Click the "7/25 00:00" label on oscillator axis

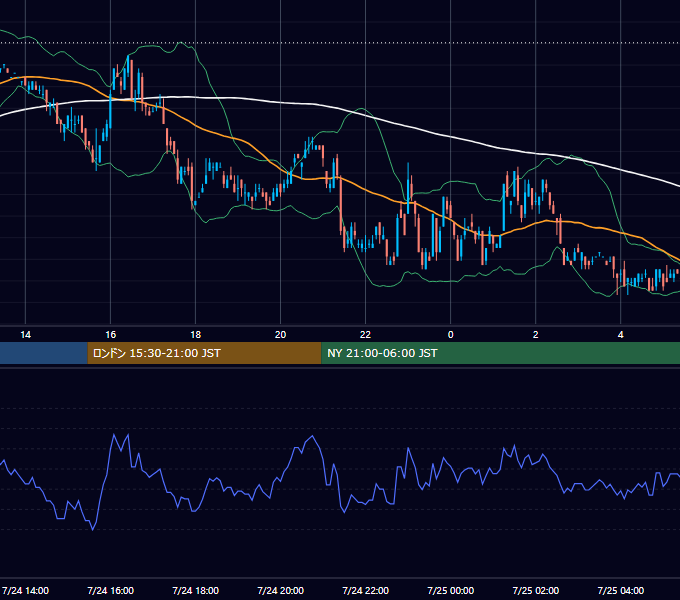point(451,590)
